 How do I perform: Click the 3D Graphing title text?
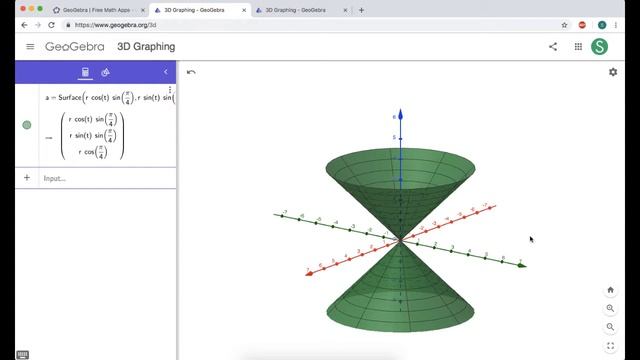pyautogui.click(x=146, y=47)
